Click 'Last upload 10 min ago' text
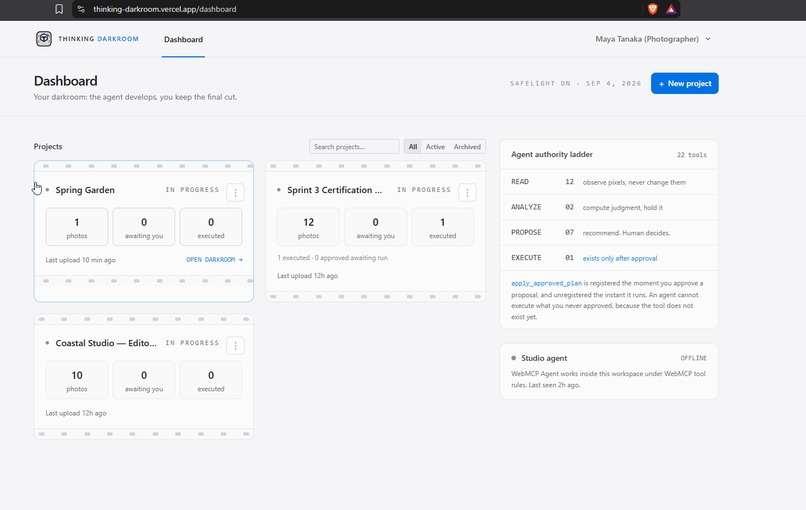806x510 pixels. 80,260
